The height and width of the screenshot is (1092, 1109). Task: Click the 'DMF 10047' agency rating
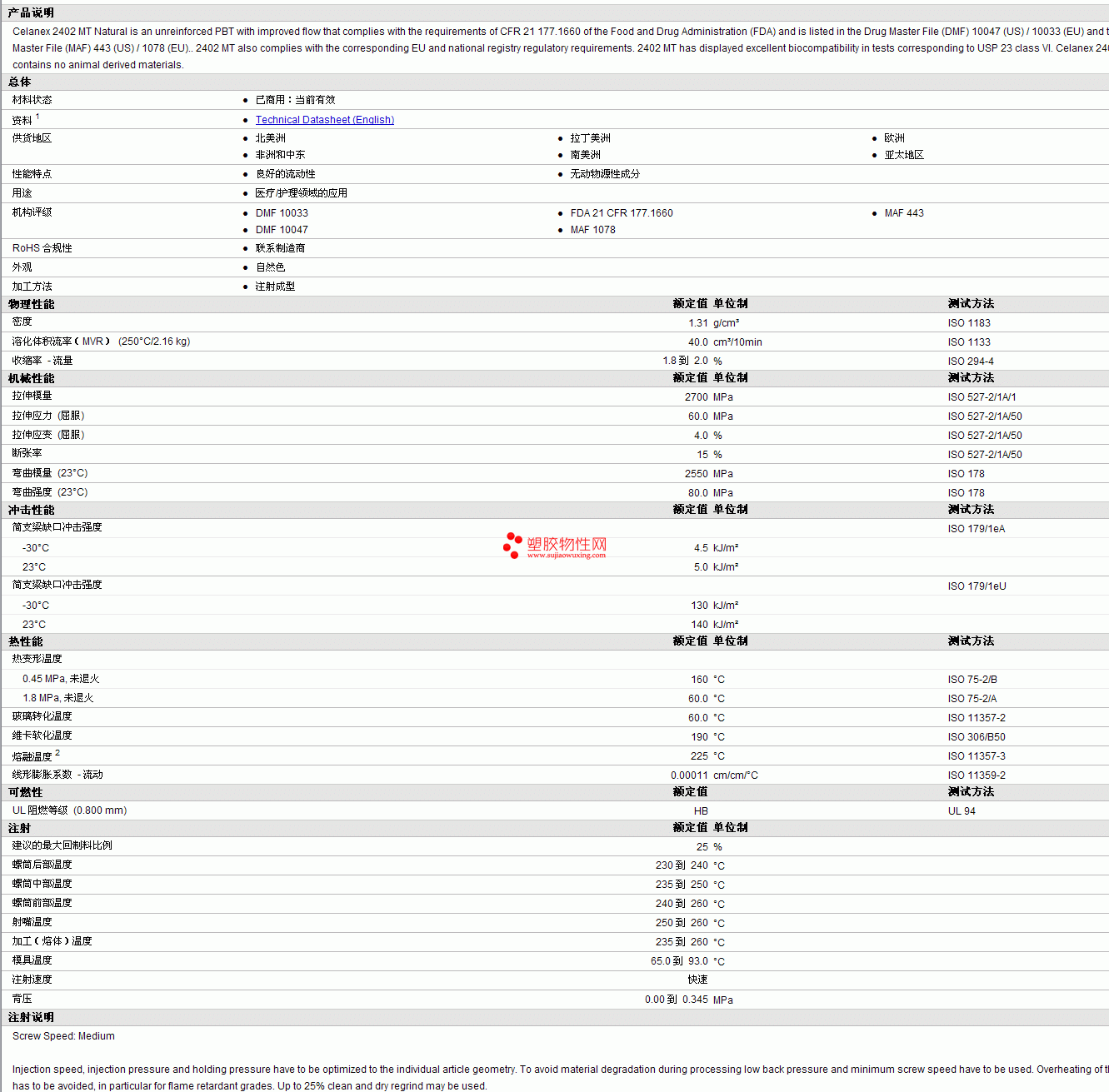coord(282,230)
